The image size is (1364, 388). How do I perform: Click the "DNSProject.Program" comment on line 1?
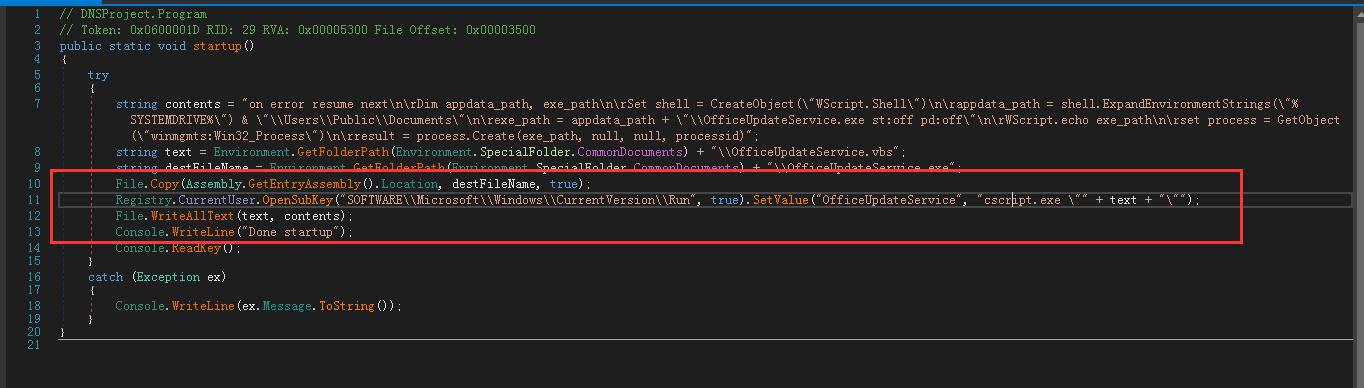tap(143, 15)
